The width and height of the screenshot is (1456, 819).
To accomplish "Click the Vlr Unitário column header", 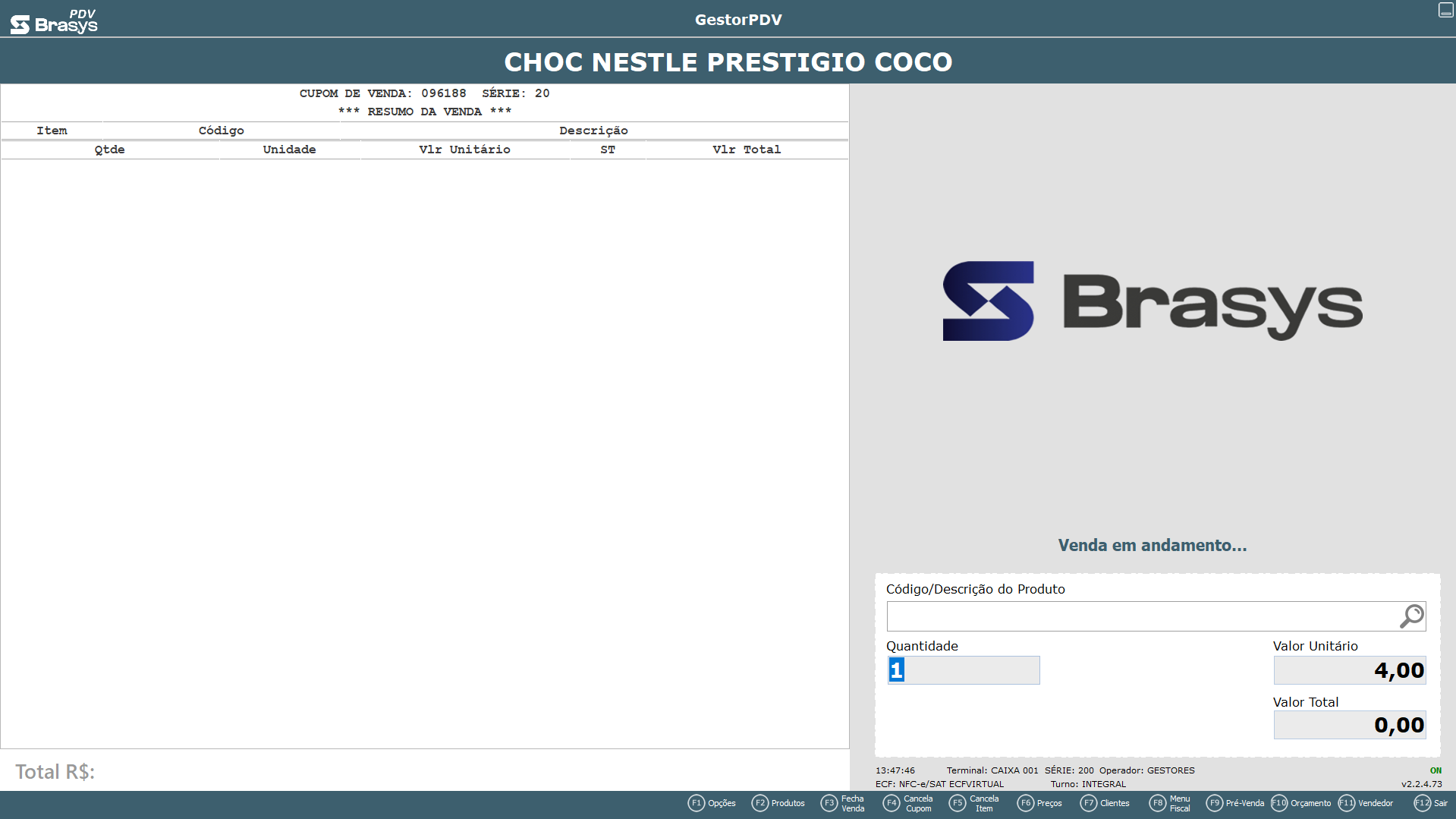I will coord(465,150).
